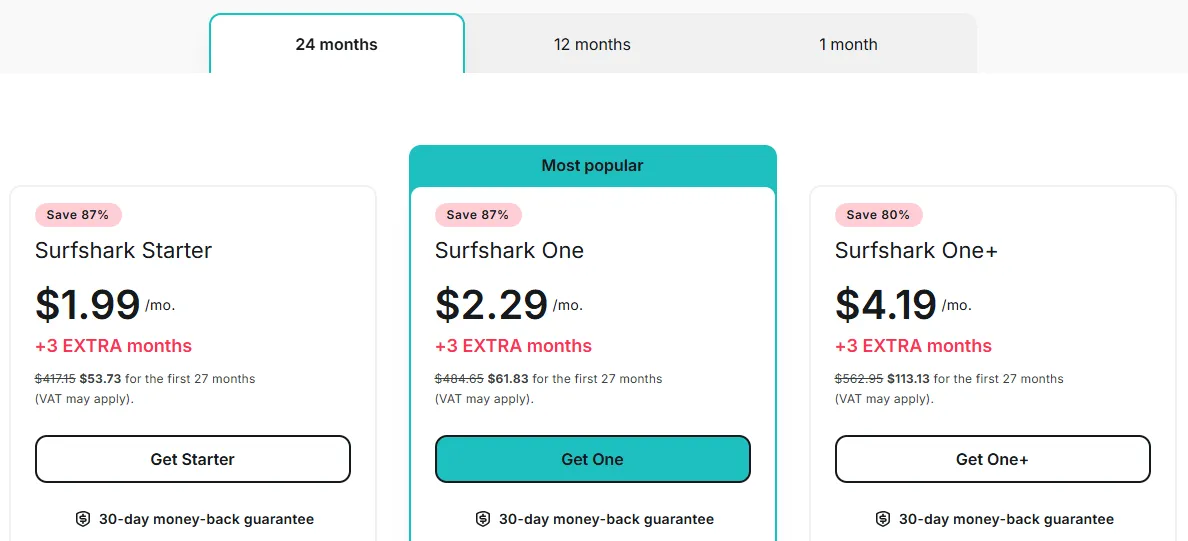Image resolution: width=1188 pixels, height=541 pixels.
Task: Click +3 EXTRA months under Starter price
Action: (x=113, y=346)
